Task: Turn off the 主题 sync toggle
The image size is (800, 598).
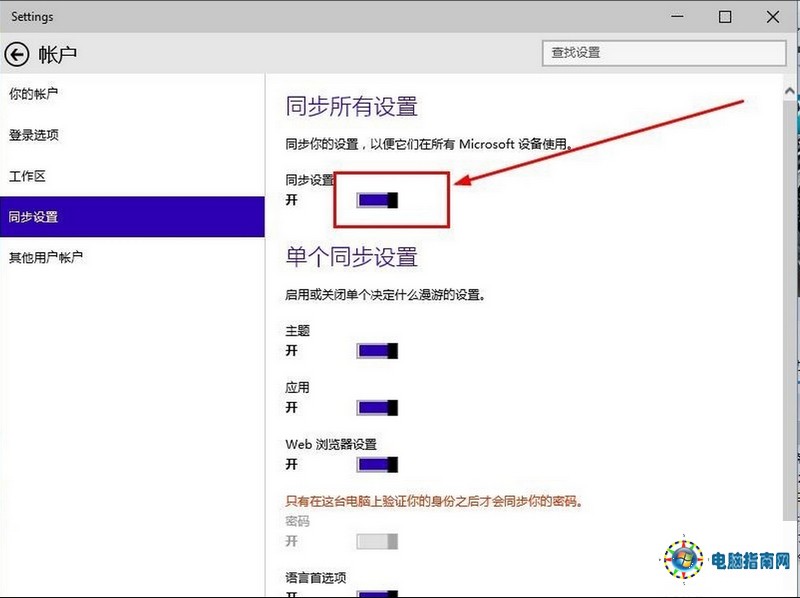Action: click(377, 351)
